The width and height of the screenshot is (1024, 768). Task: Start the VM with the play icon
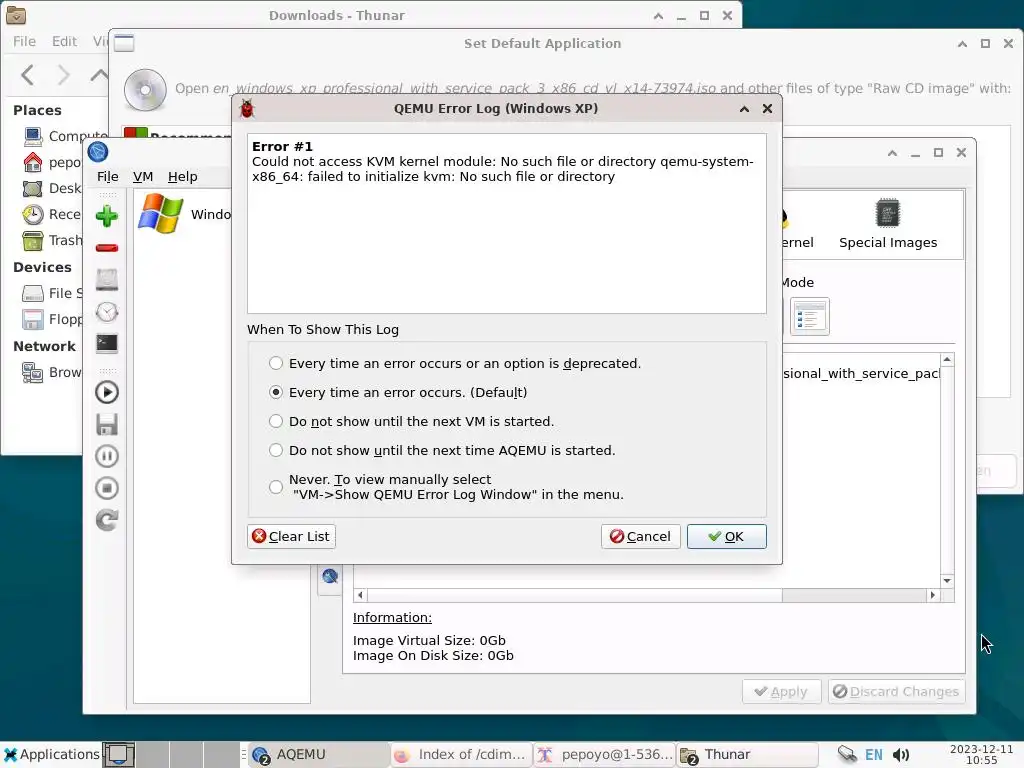coord(106,392)
